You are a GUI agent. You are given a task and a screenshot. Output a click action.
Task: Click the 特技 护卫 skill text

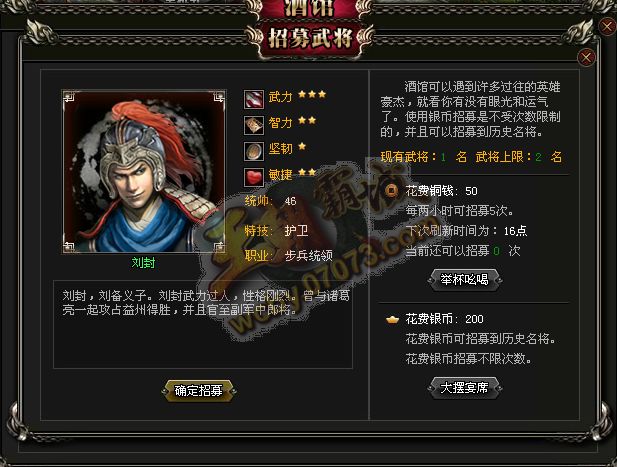coord(276,231)
